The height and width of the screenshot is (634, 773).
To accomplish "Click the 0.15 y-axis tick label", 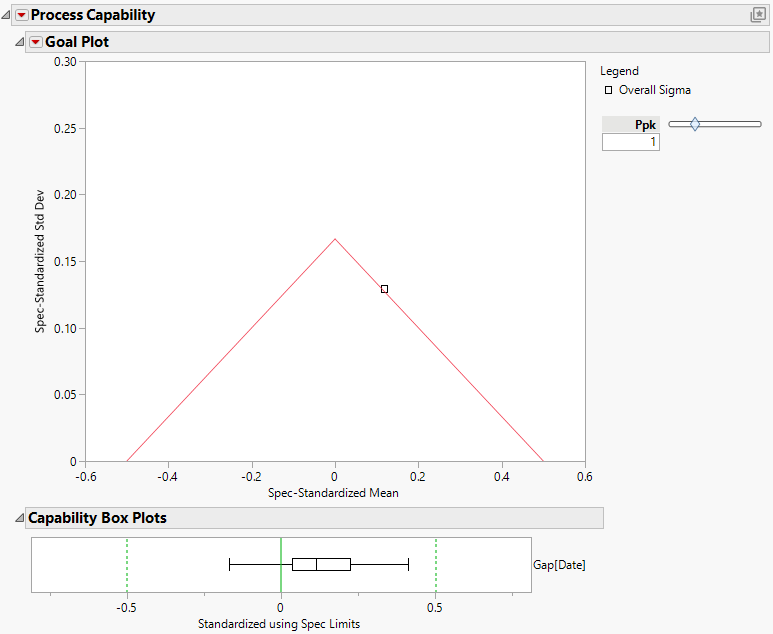I will [x=66, y=262].
